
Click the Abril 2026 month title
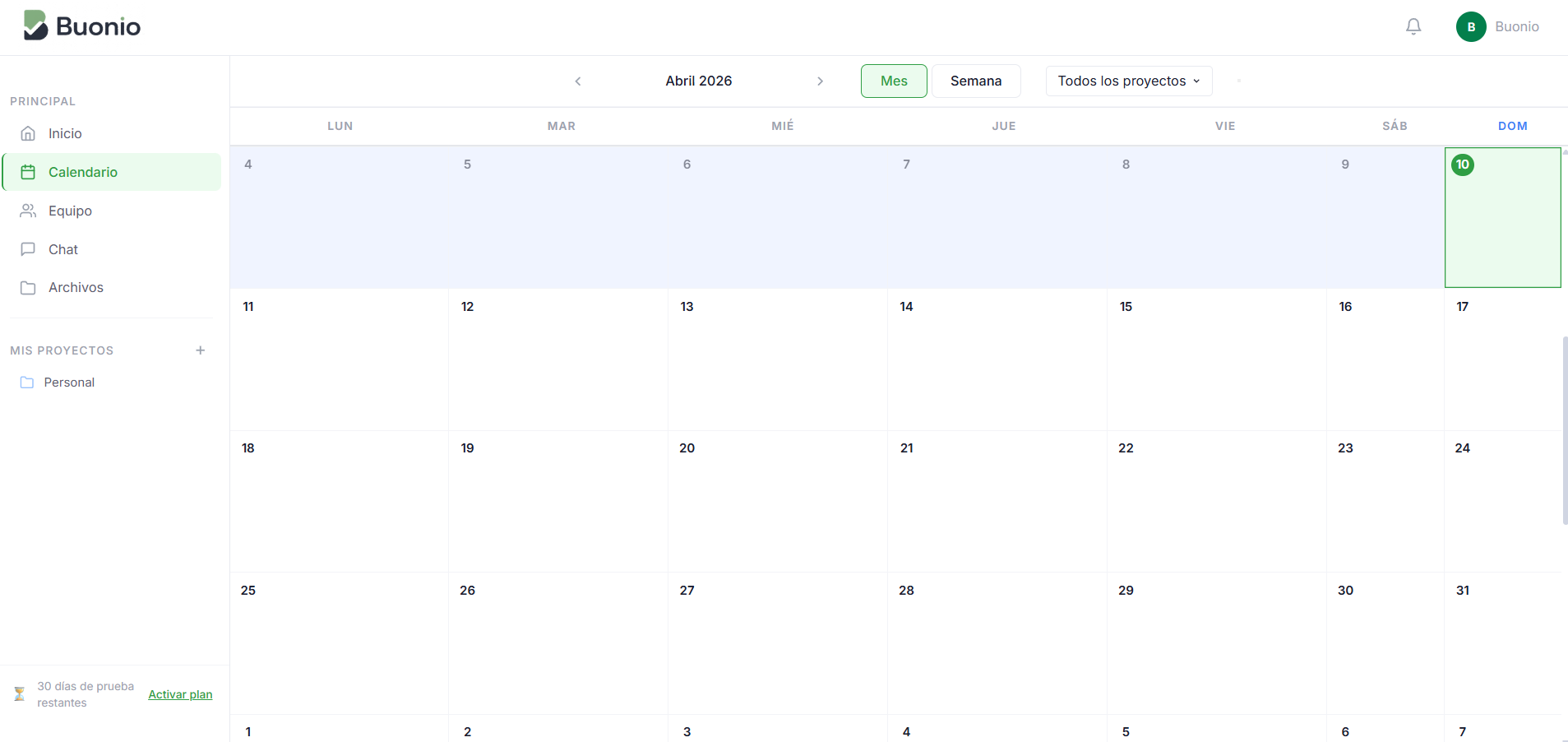699,81
